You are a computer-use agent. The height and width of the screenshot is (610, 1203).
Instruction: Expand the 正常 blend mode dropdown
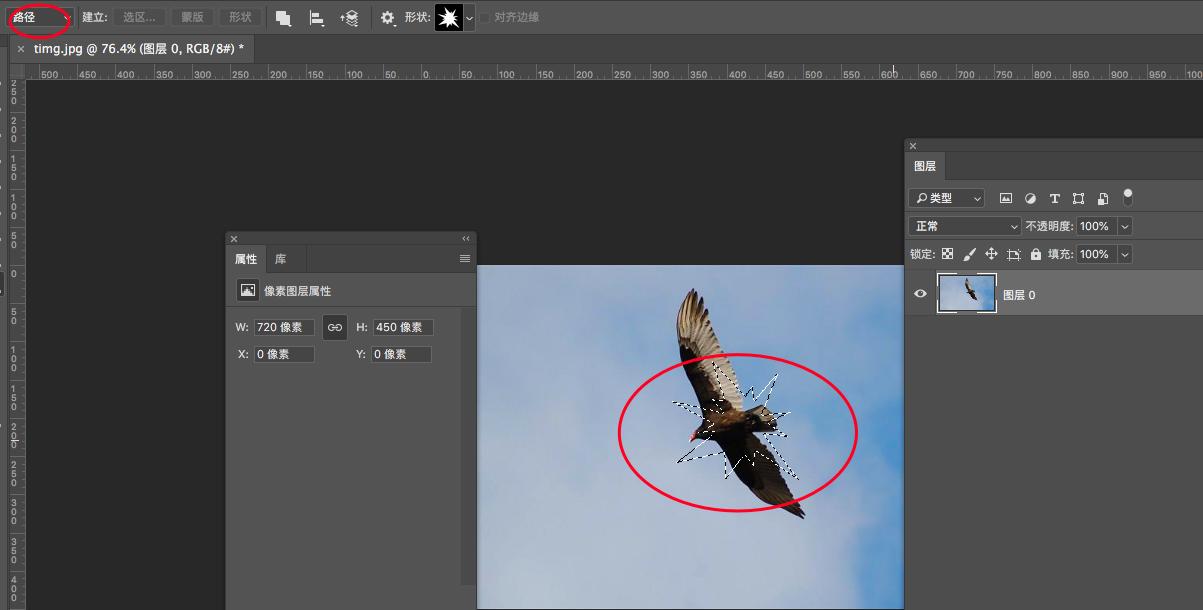[965, 227]
